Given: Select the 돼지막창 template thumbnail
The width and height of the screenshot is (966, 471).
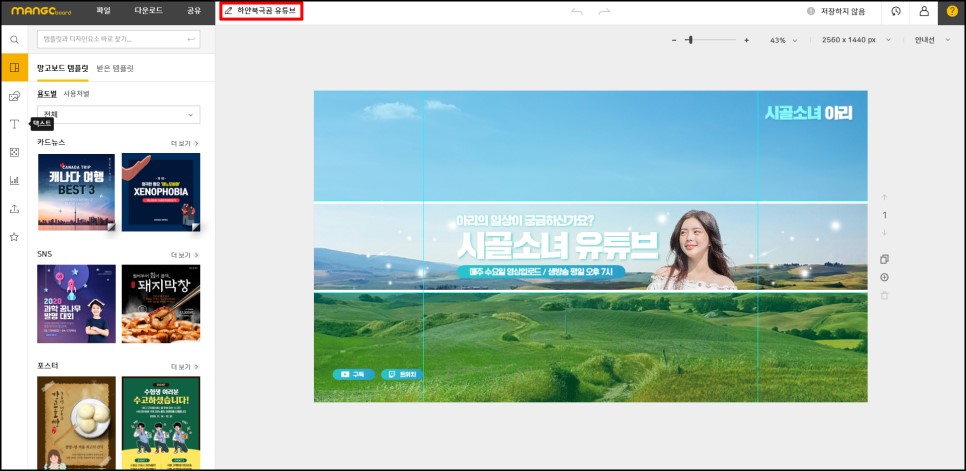Looking at the screenshot, I should pyautogui.click(x=161, y=304).
